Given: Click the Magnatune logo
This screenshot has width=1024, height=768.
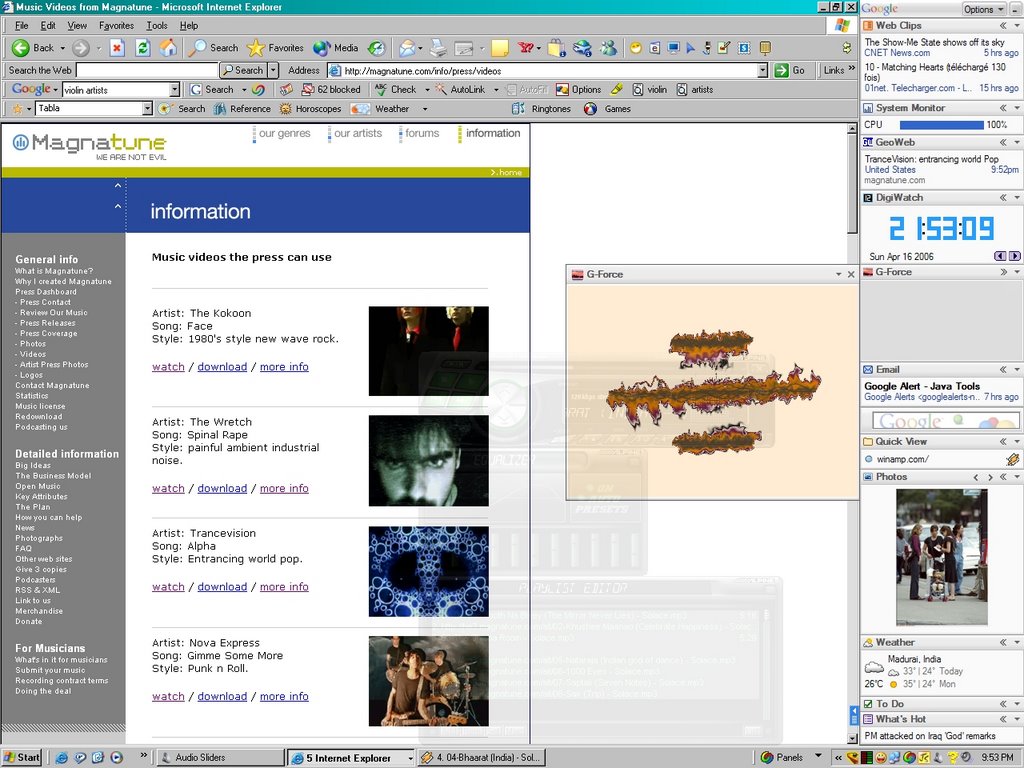Looking at the screenshot, I should coord(89,146).
